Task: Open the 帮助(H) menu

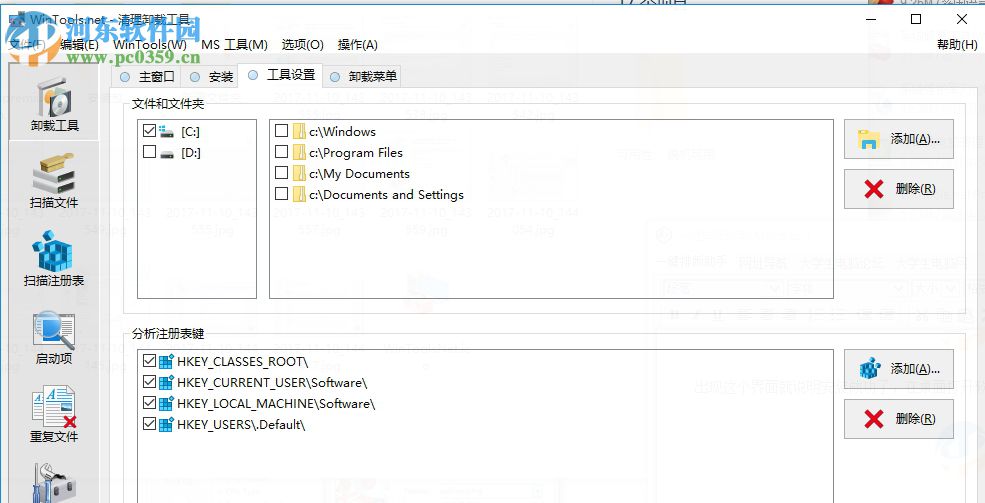Action: click(957, 45)
